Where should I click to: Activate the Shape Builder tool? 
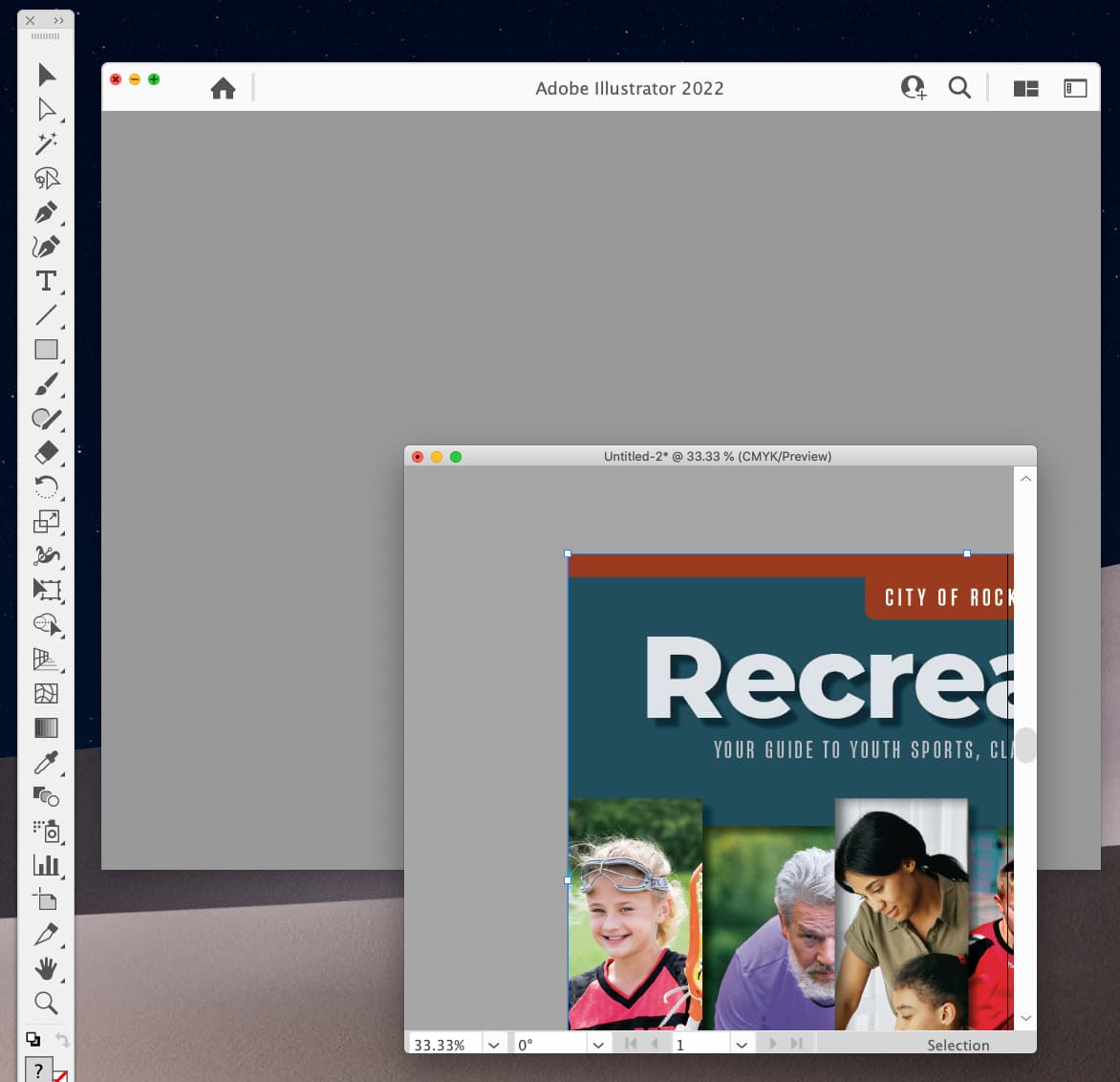tap(47, 624)
